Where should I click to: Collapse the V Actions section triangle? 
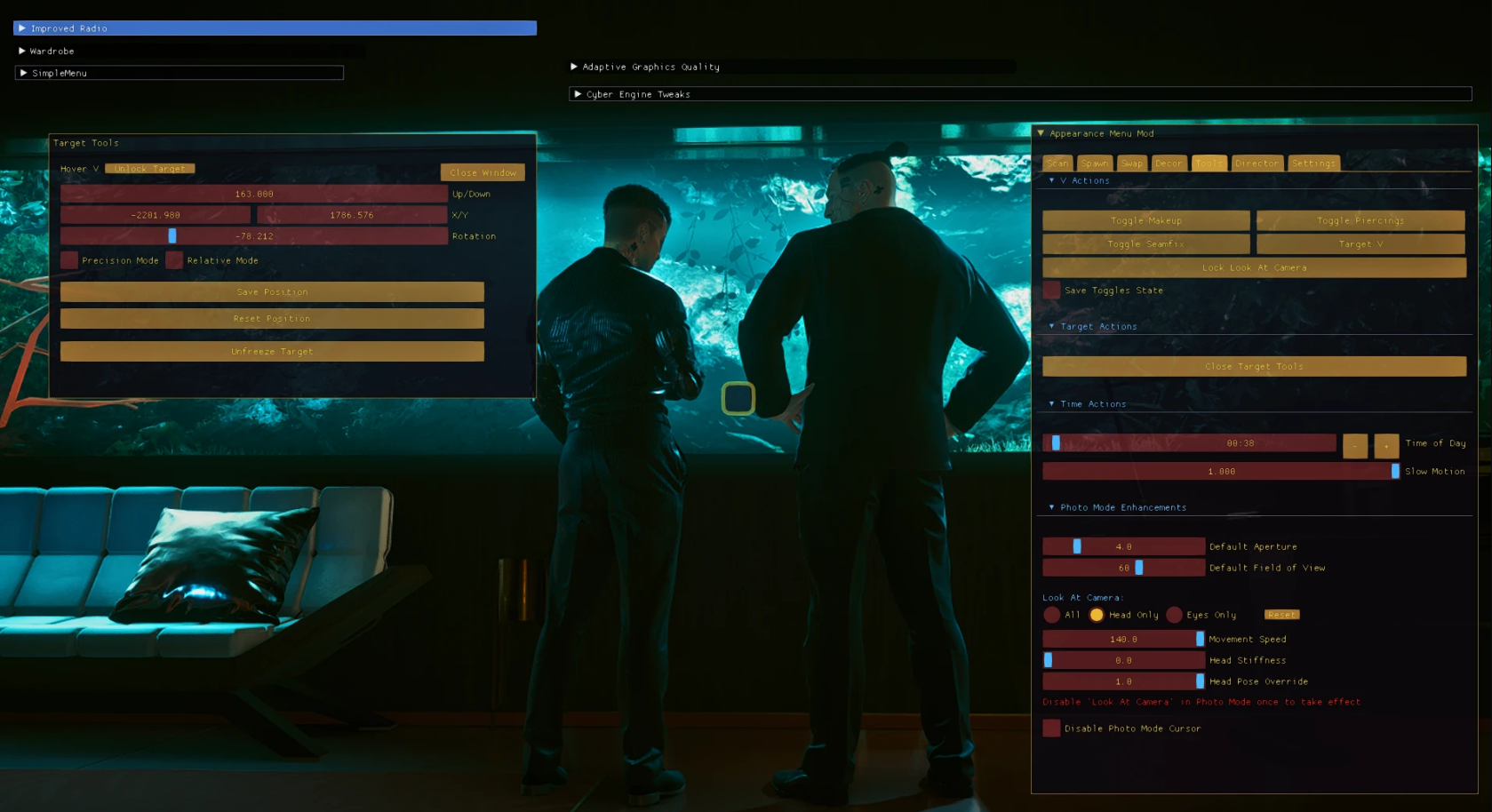(1052, 180)
